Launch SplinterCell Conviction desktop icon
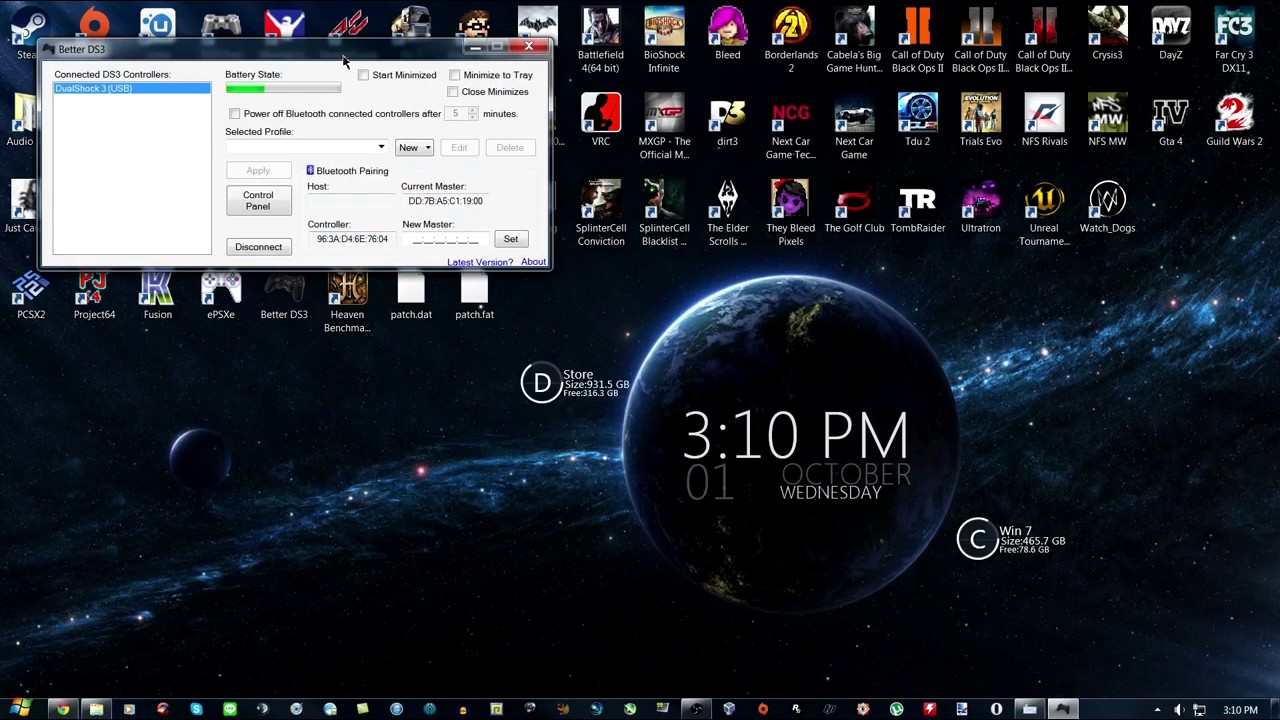The image size is (1280, 720). [600, 214]
